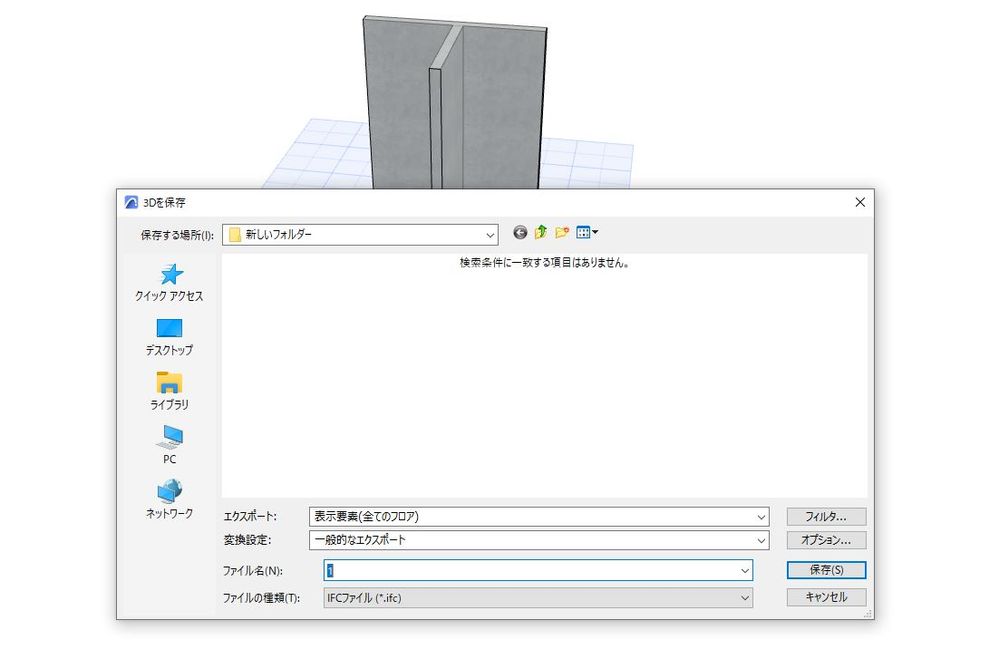Open the view menu icon

(587, 233)
